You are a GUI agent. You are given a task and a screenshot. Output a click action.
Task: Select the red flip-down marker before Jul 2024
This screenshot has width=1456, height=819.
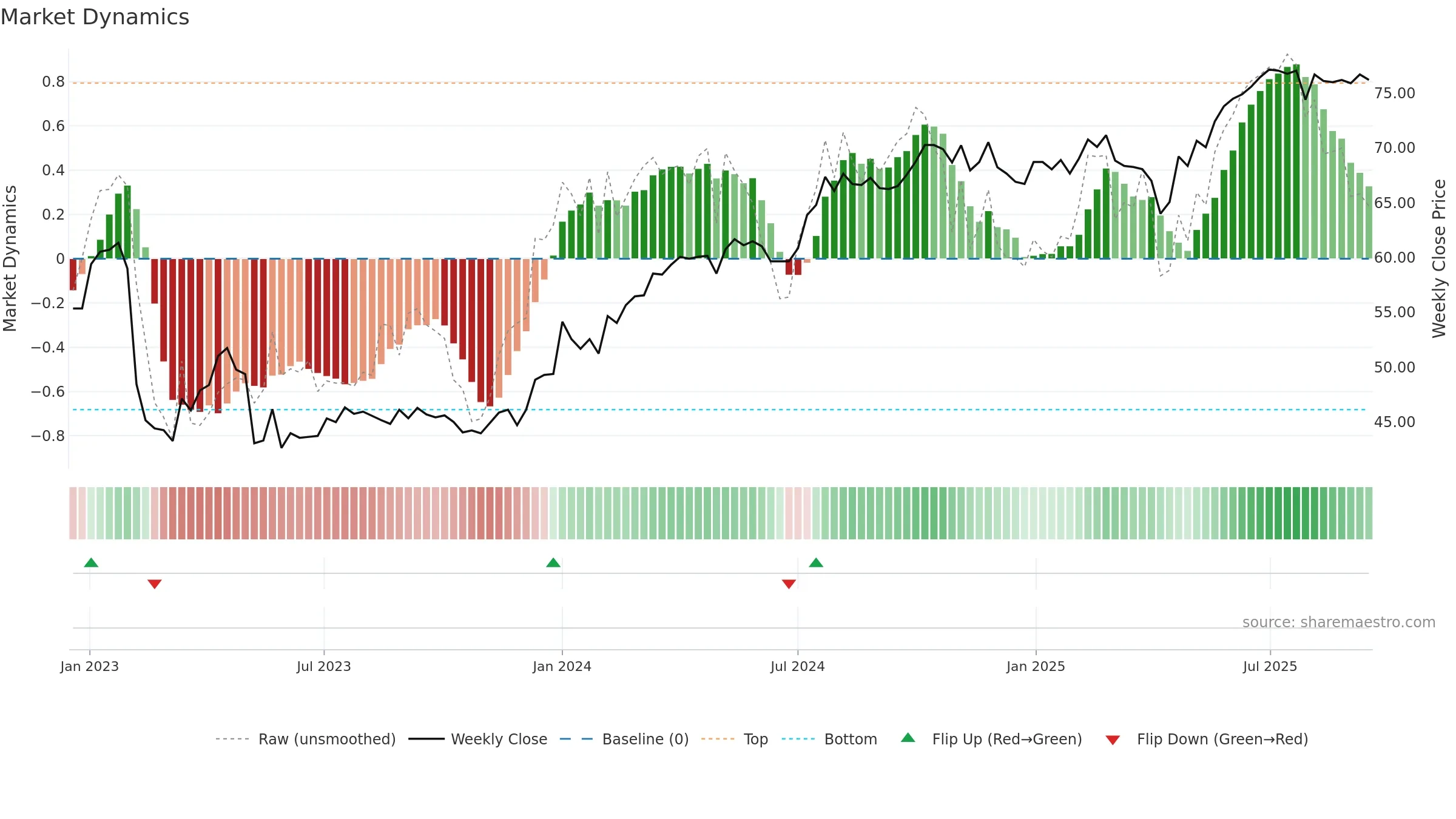coord(789,584)
